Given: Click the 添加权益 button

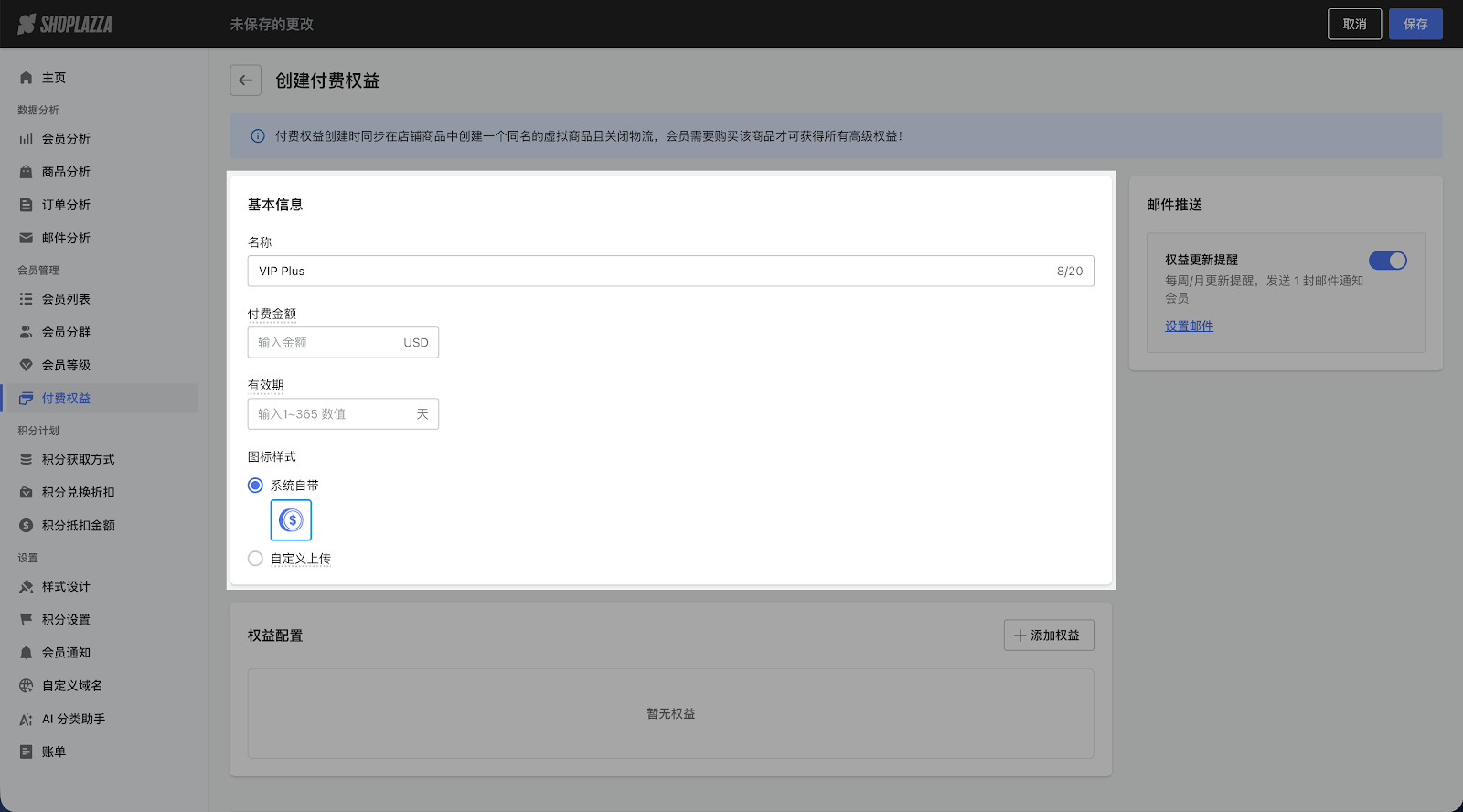Looking at the screenshot, I should coord(1048,636).
